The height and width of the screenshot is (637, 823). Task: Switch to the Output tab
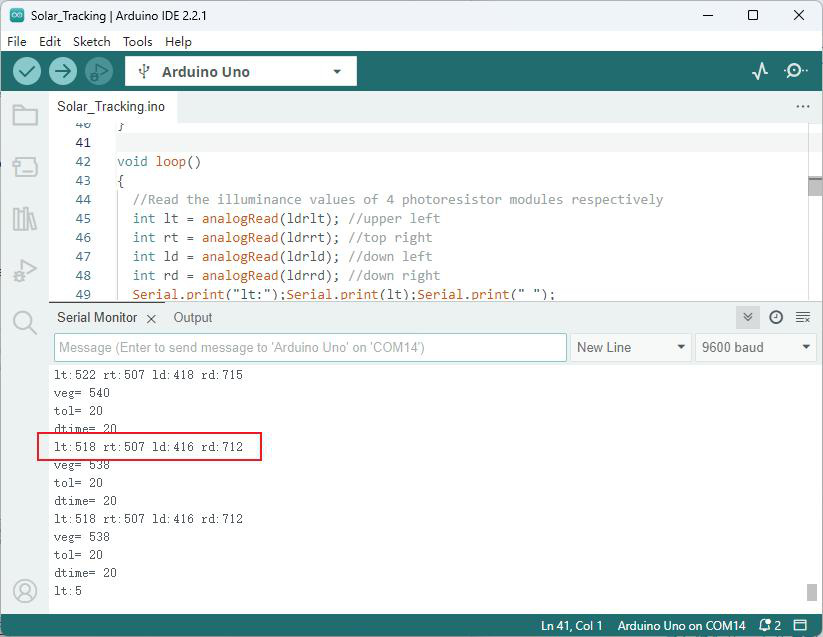pyautogui.click(x=193, y=317)
